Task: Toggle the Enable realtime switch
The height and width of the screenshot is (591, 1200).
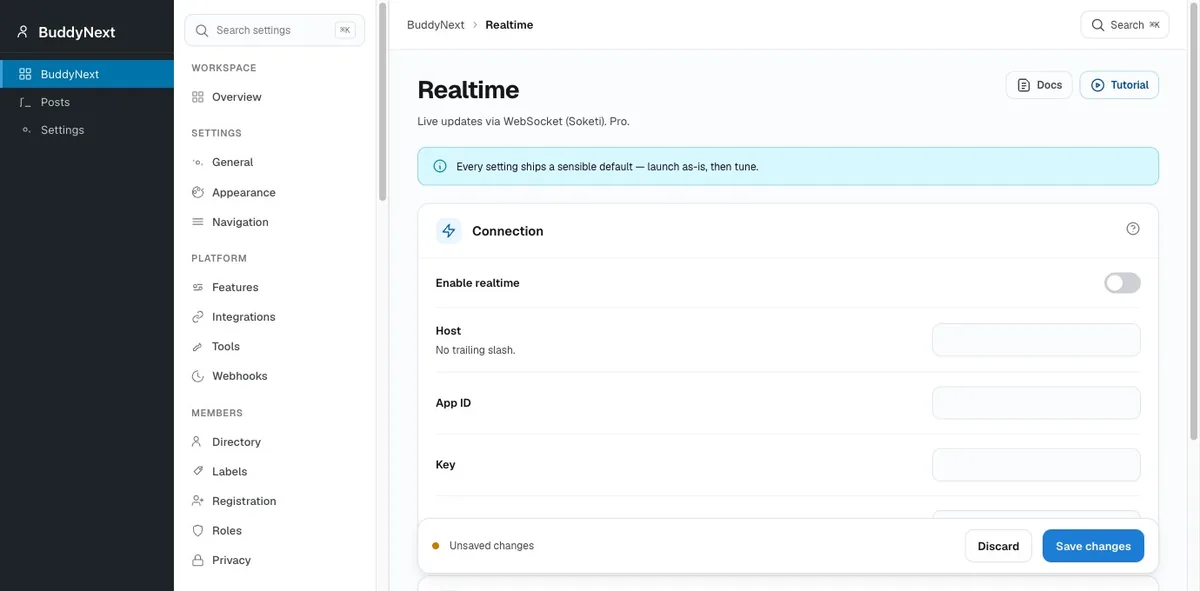Action: click(x=1122, y=283)
